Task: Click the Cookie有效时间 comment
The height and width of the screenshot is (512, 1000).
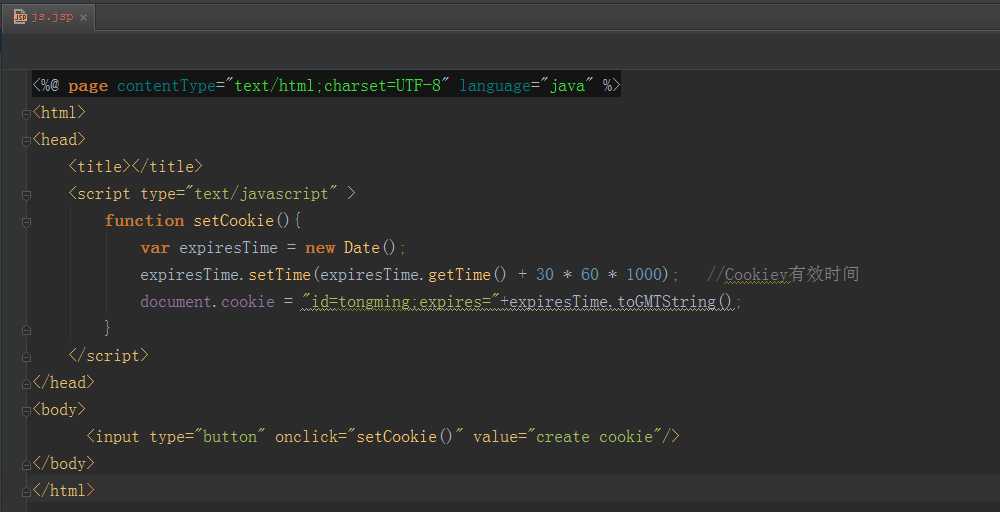Action: tap(783, 274)
